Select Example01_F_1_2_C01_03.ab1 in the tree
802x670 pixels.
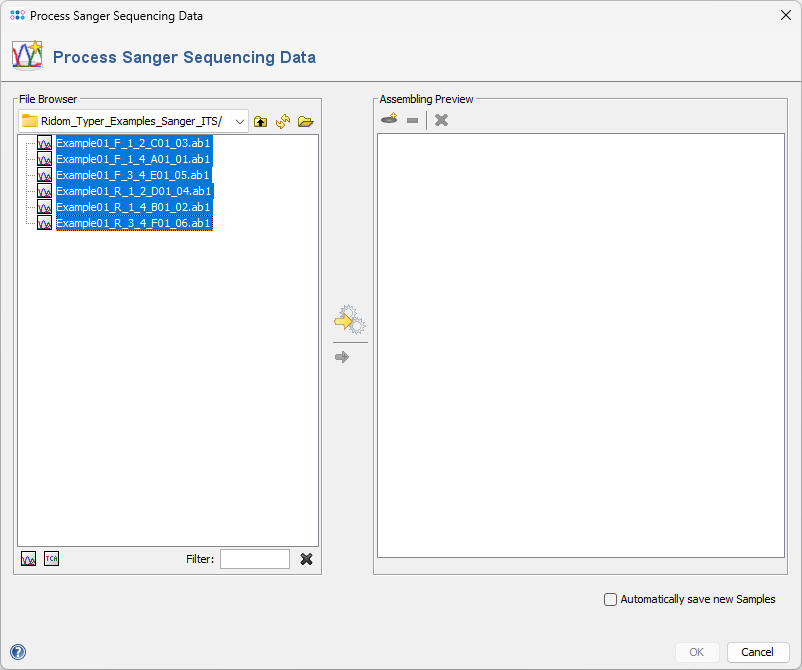[132, 143]
